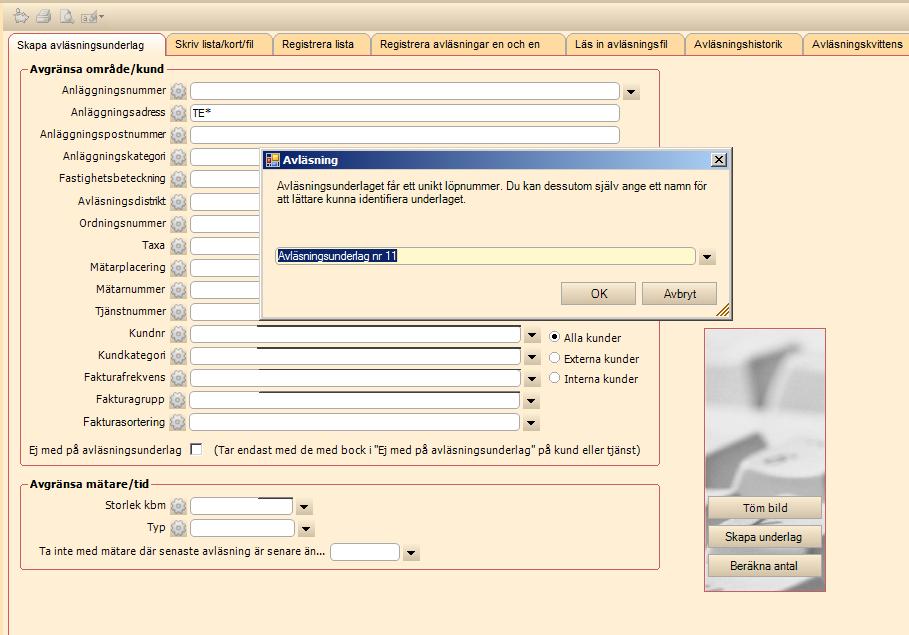Image resolution: width=909 pixels, height=635 pixels.
Task: Expand the Fakturagrupp dropdown
Action: tap(531, 401)
